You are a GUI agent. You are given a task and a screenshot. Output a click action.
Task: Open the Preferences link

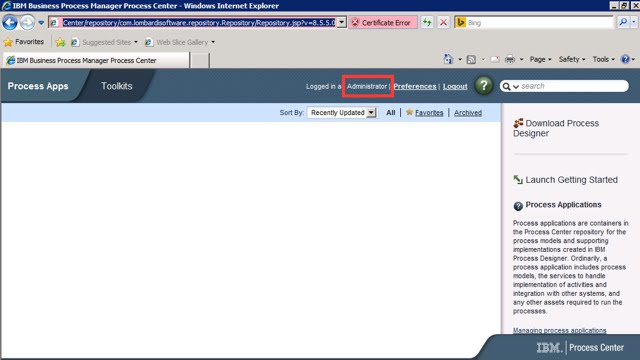click(415, 87)
